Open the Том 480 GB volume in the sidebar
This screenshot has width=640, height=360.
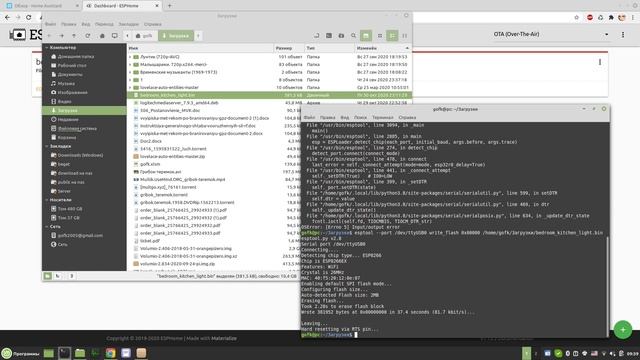coord(69,209)
